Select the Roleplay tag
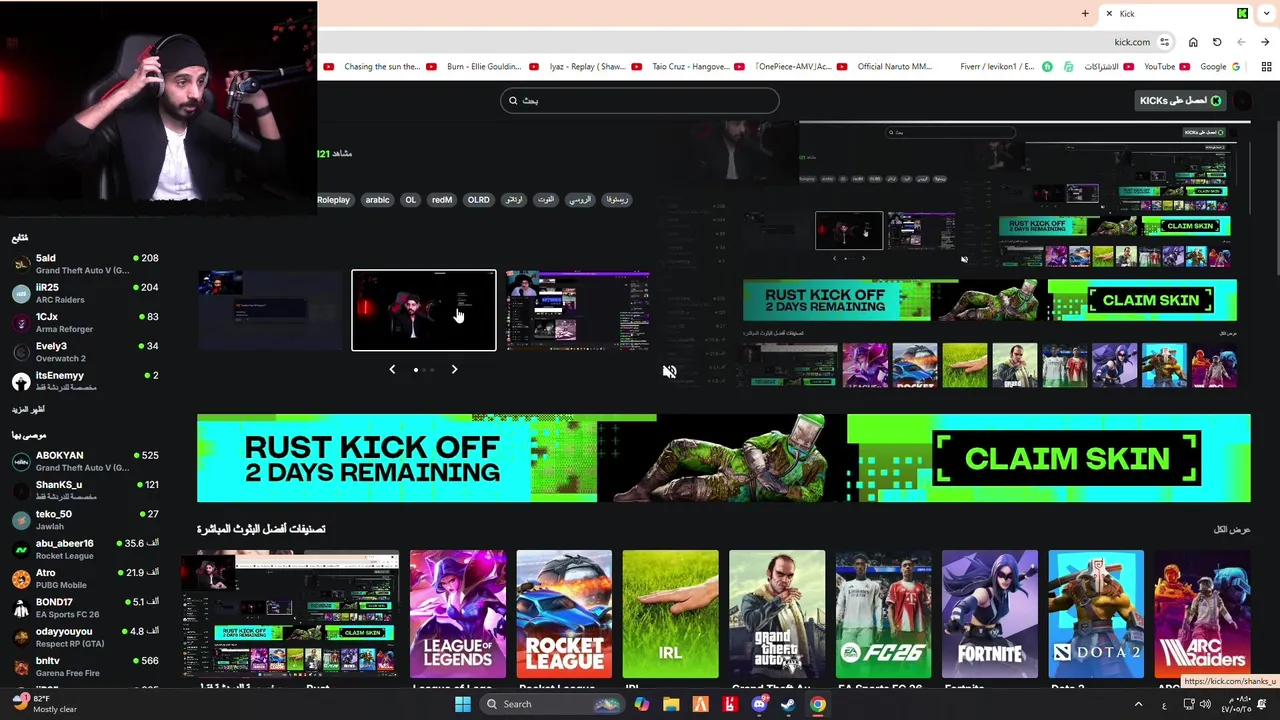The height and width of the screenshot is (720, 1280). [333, 200]
